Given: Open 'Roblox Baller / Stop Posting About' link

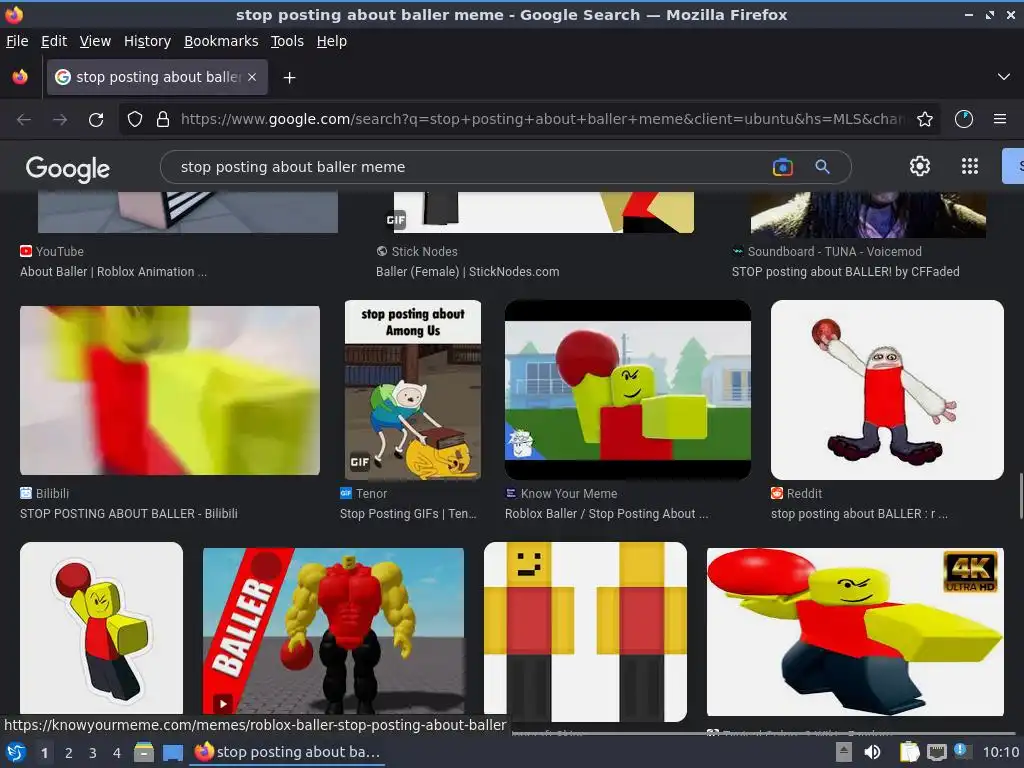Looking at the screenshot, I should [x=606, y=514].
